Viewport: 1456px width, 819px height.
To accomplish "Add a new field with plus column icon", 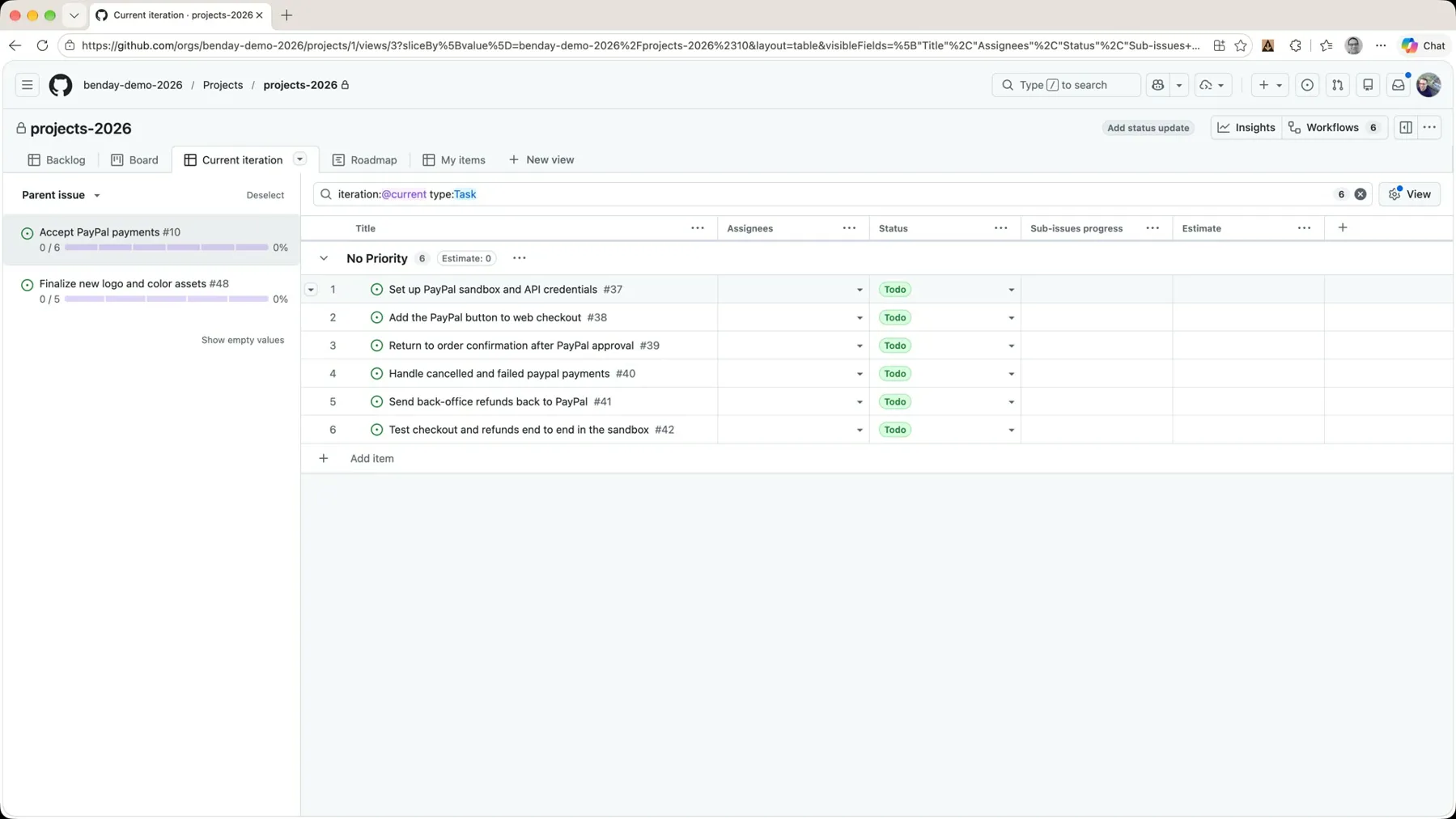I will pyautogui.click(x=1343, y=228).
